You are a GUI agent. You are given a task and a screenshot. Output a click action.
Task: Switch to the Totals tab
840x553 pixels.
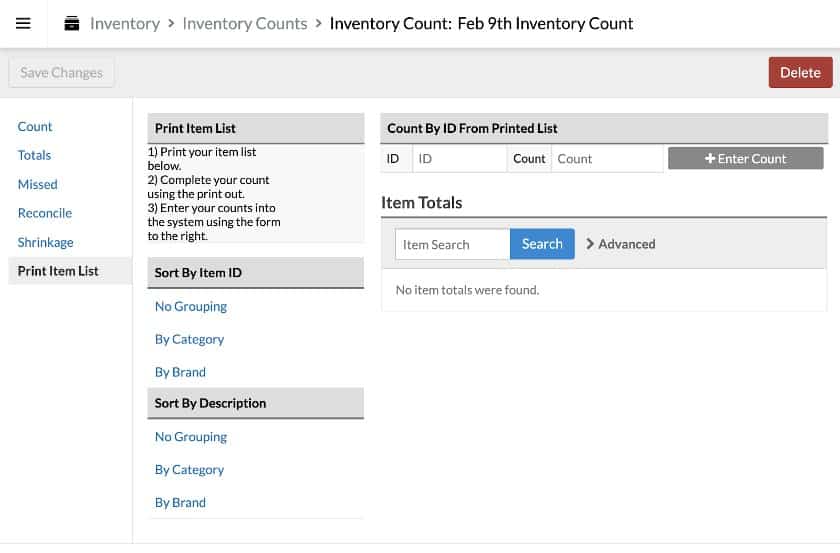tap(34, 155)
